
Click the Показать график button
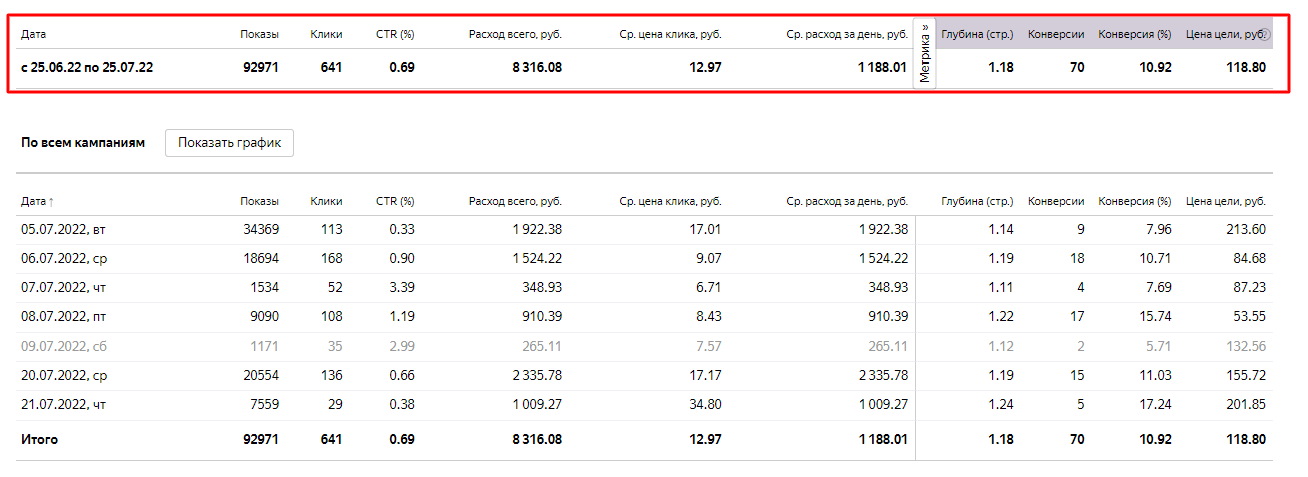pos(229,142)
